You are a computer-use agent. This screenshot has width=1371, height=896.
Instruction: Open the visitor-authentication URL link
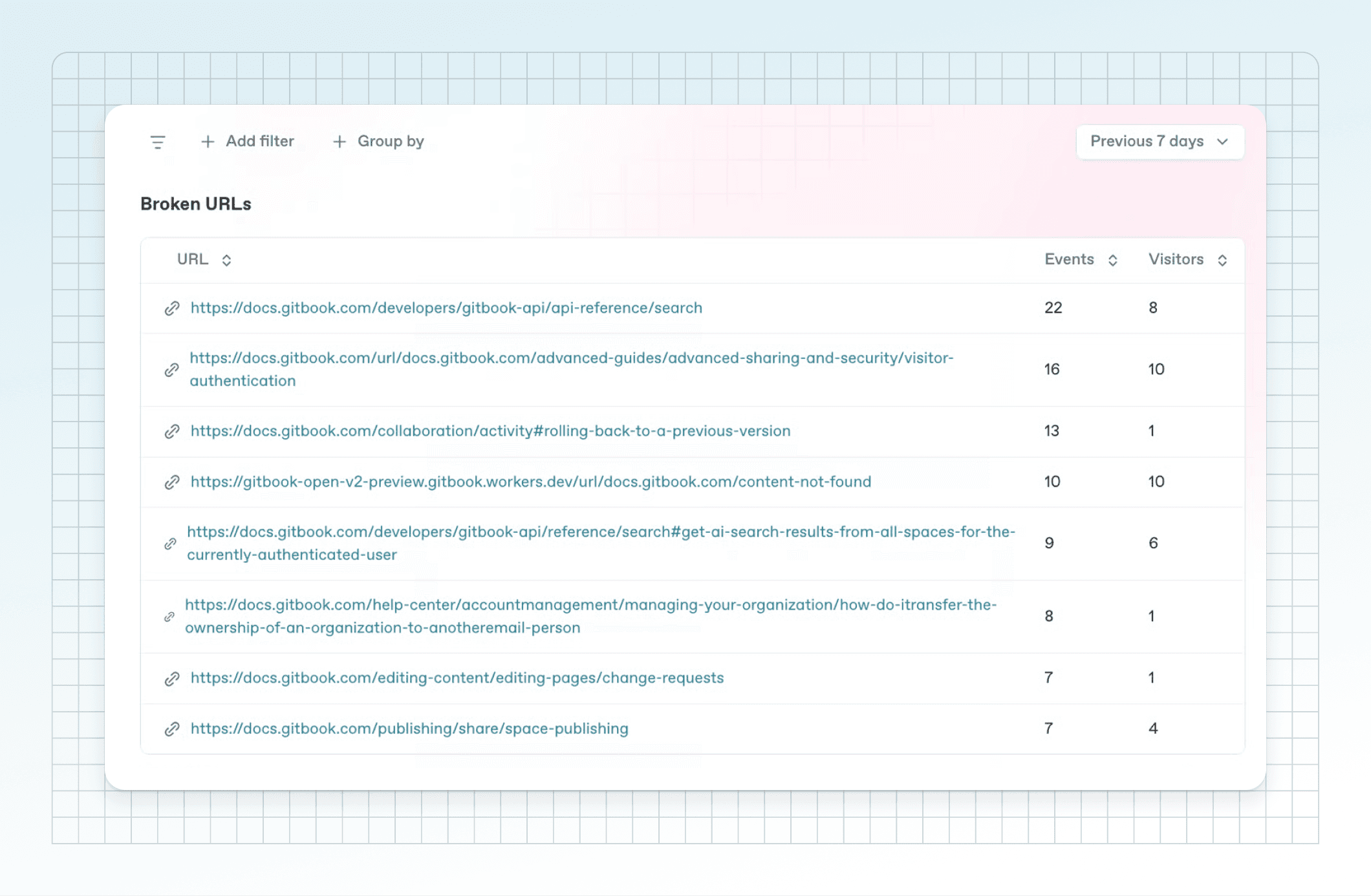(571, 369)
